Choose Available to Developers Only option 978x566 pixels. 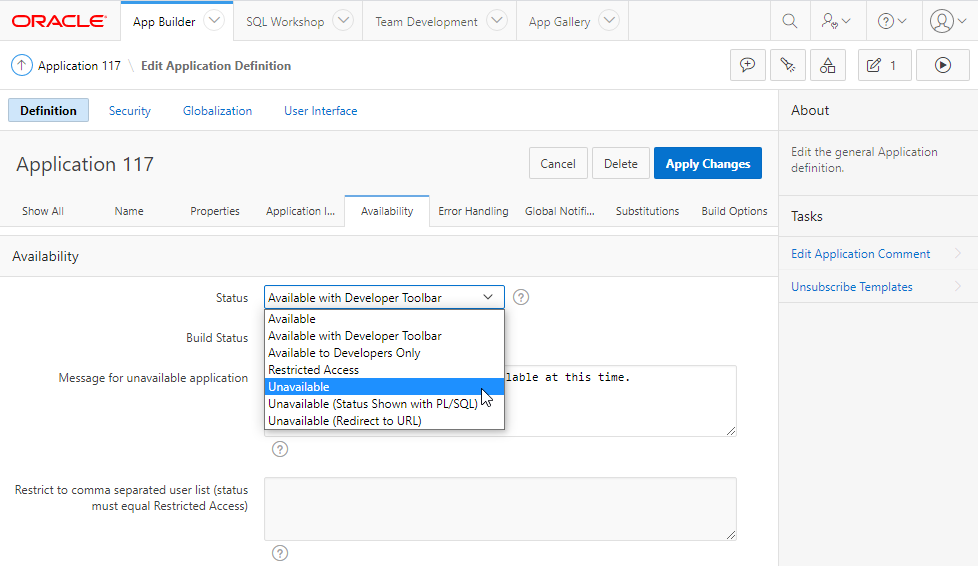pyautogui.click(x=384, y=353)
